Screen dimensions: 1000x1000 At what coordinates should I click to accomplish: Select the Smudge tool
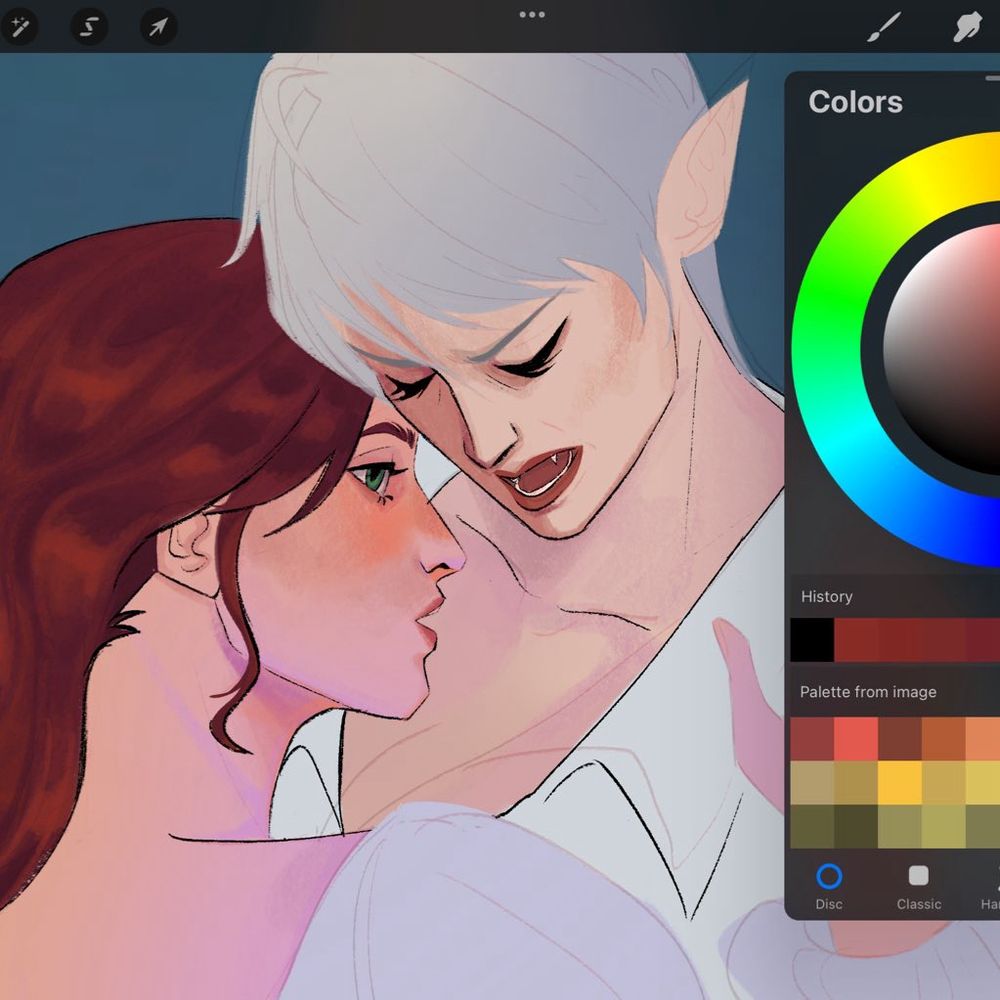[967, 27]
